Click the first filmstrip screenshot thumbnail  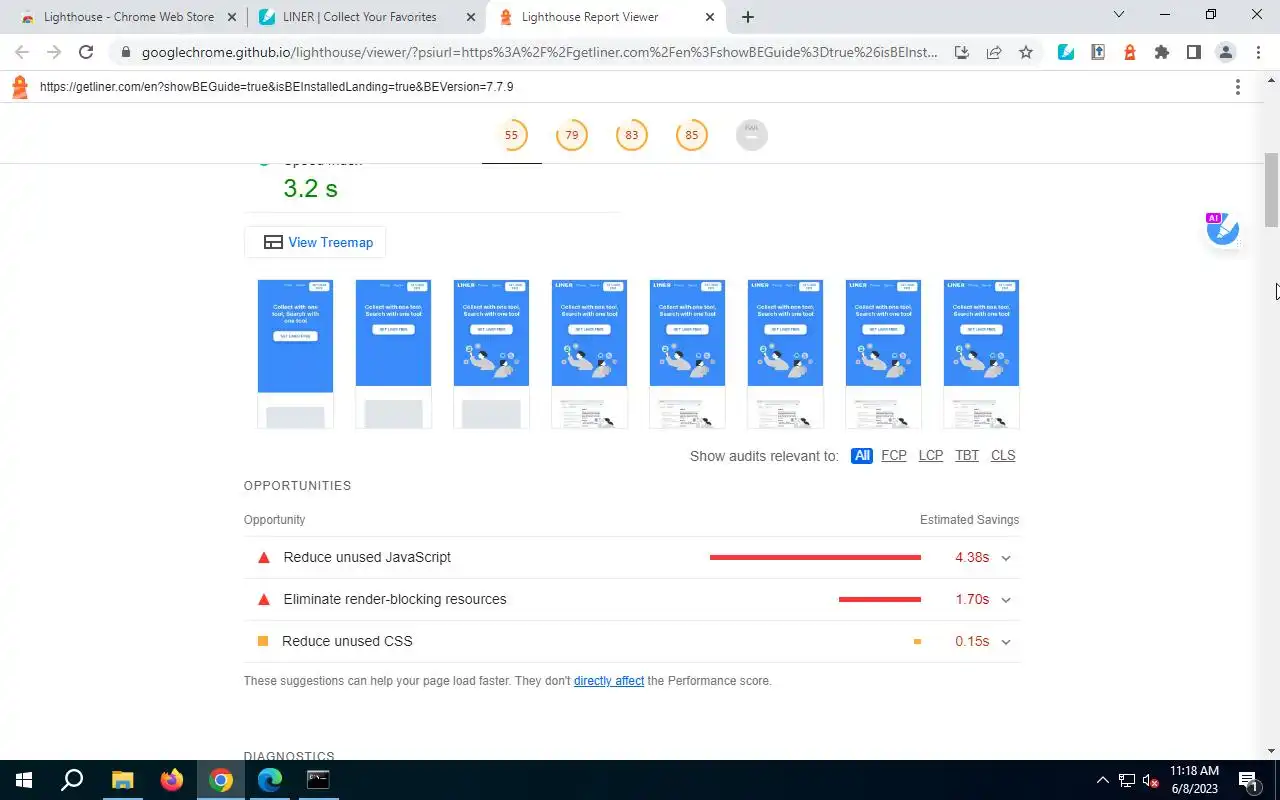pyautogui.click(x=295, y=354)
